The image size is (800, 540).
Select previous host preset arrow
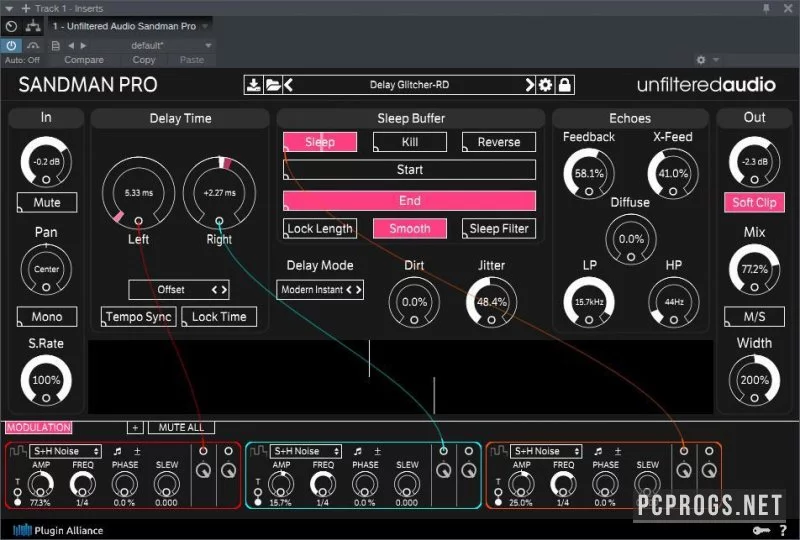(71, 46)
